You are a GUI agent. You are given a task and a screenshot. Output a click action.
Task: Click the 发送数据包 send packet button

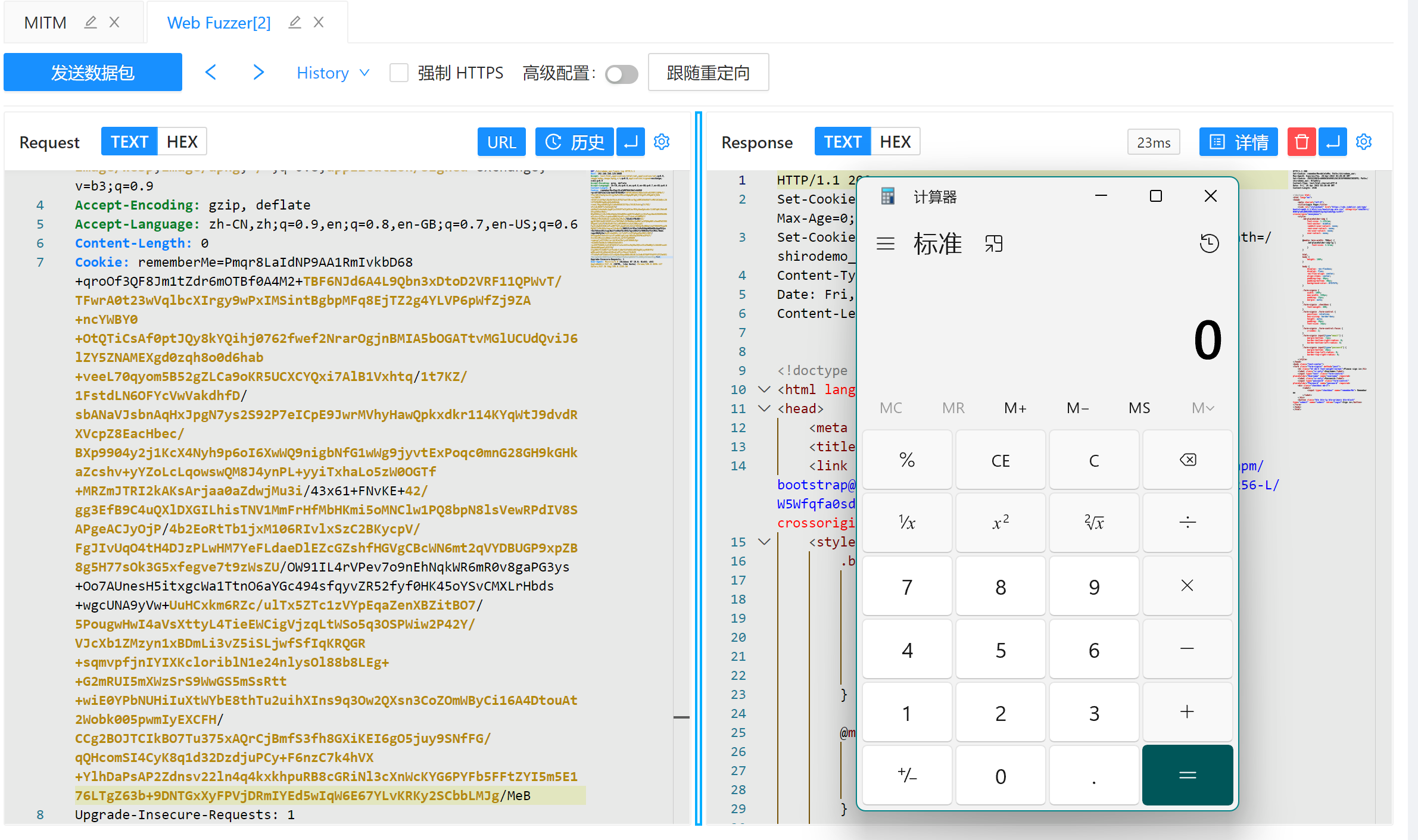[x=93, y=72]
